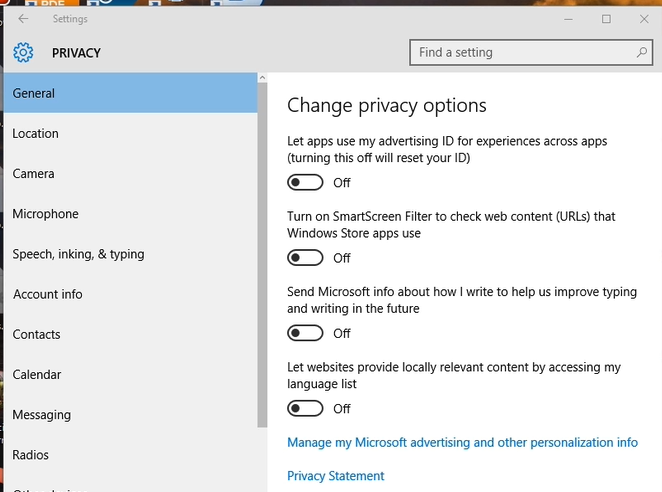Open Manage my Microsoft advertising link
Viewport: 662px width, 492px height.
point(462,442)
